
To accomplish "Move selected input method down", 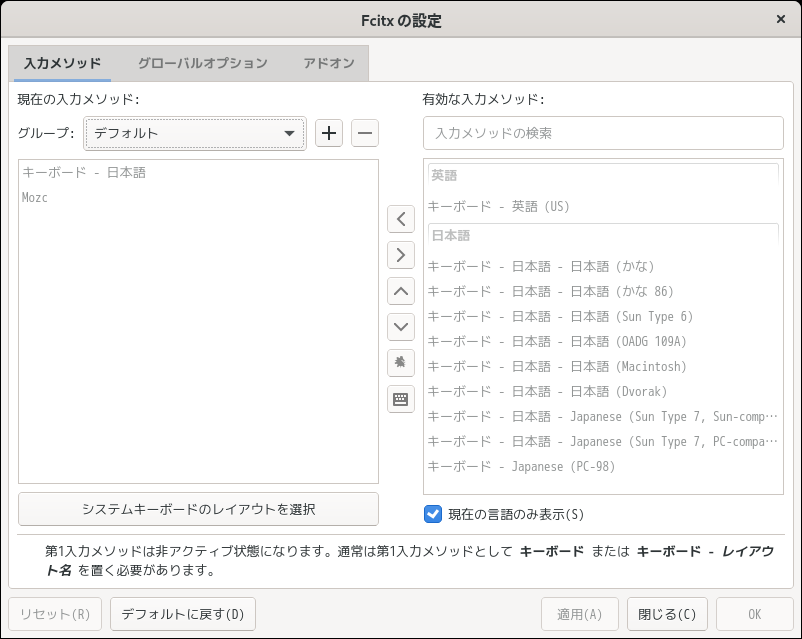I will (401, 327).
